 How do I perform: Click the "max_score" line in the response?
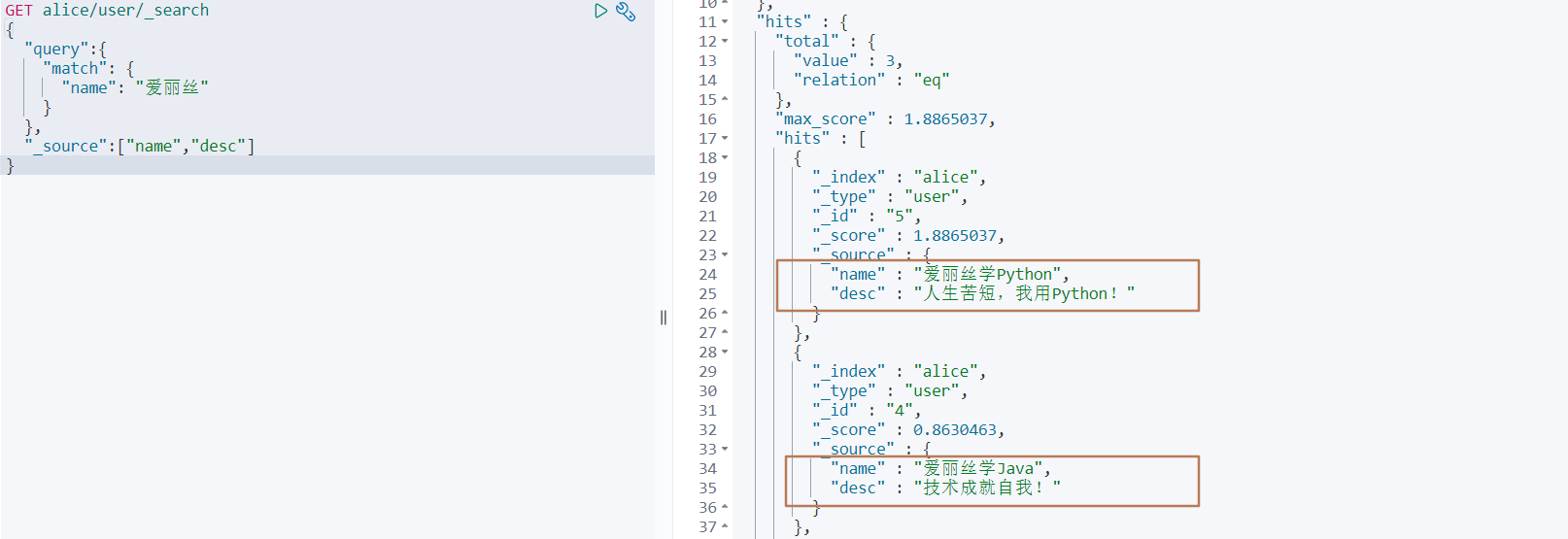tap(884, 119)
